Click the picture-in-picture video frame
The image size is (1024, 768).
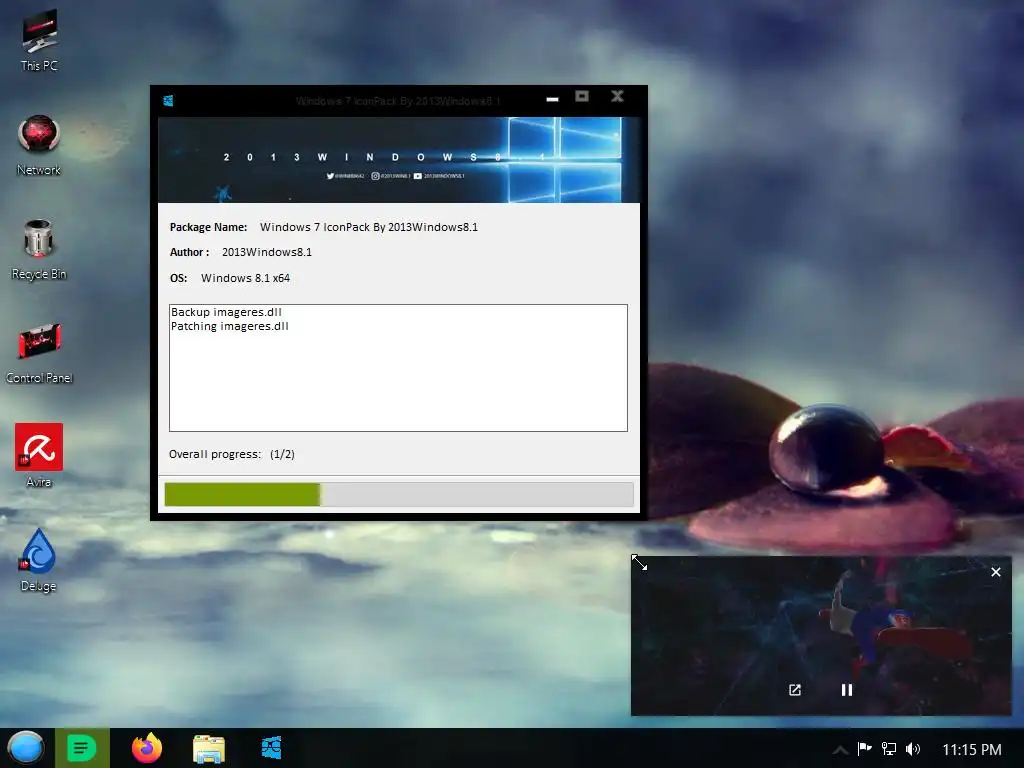(821, 635)
